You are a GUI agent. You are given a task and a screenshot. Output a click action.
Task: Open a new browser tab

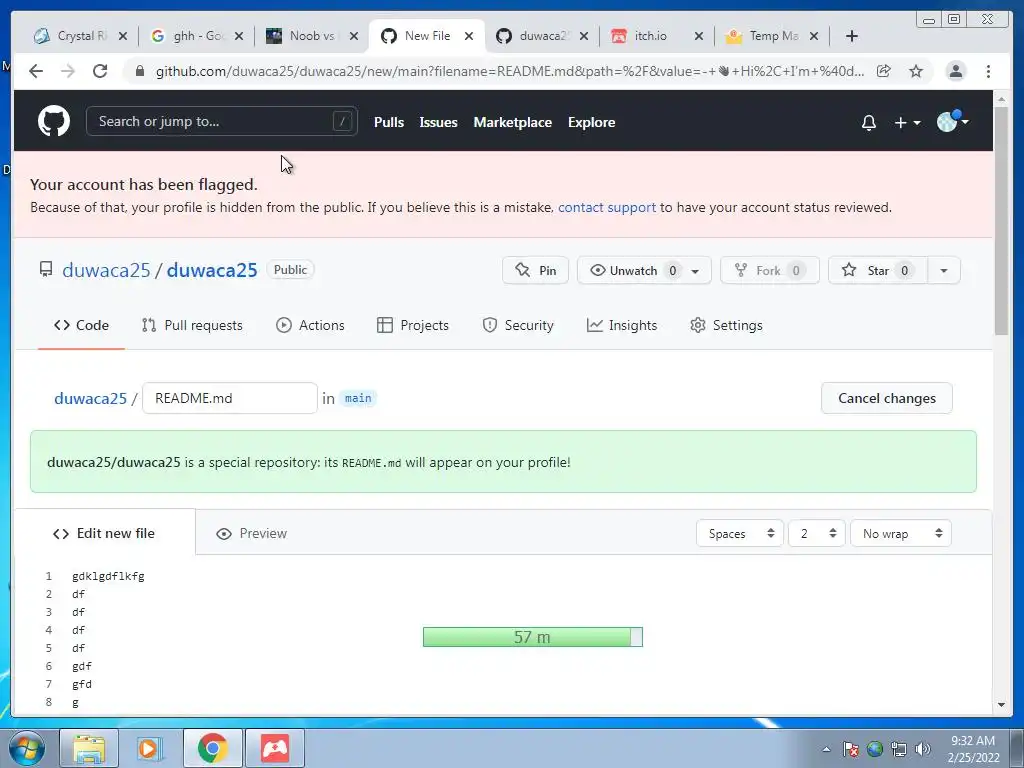coord(852,36)
